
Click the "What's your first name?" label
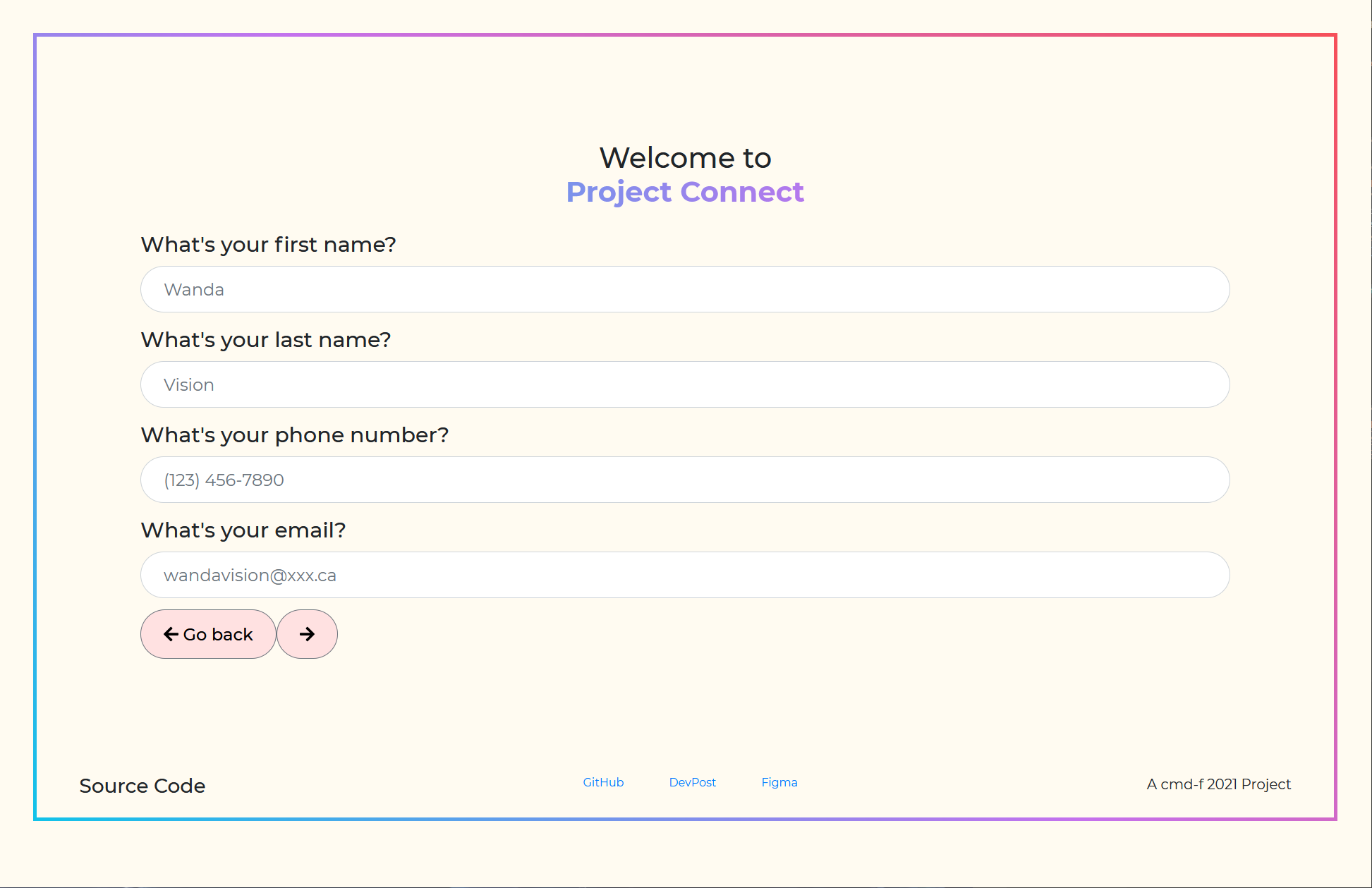point(268,245)
